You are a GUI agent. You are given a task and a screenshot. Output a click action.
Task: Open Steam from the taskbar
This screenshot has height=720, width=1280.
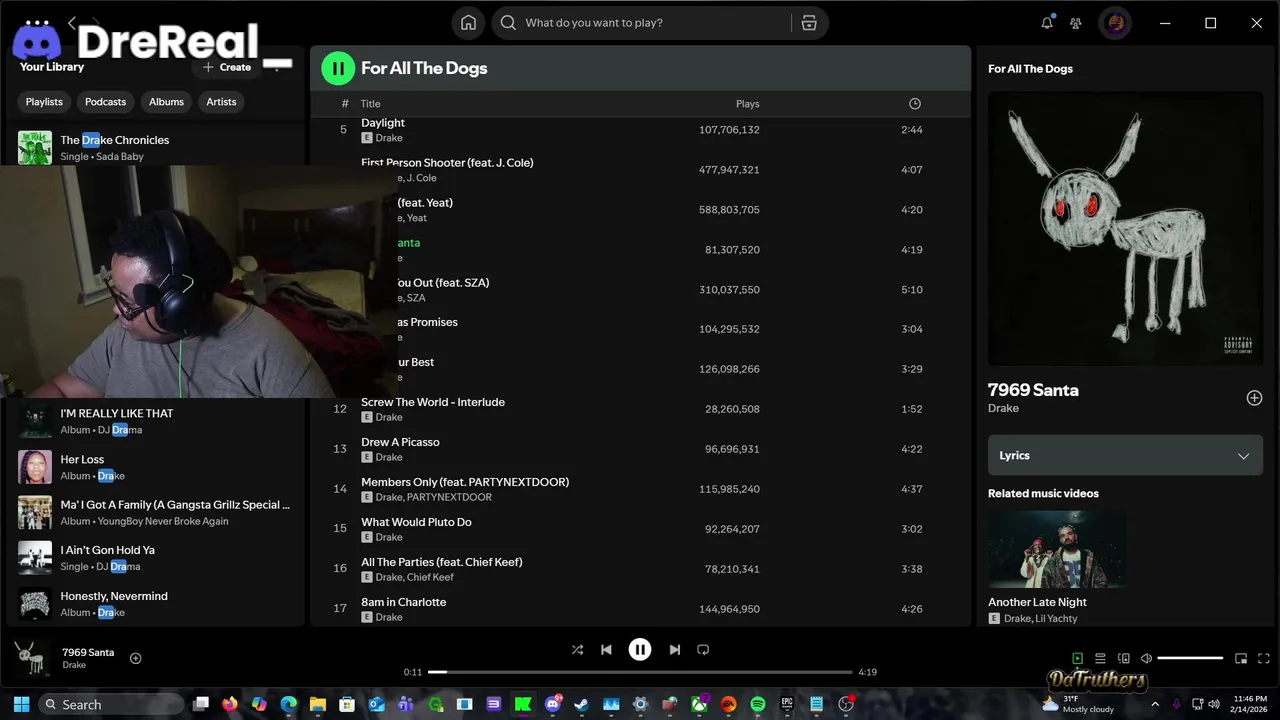click(582, 704)
